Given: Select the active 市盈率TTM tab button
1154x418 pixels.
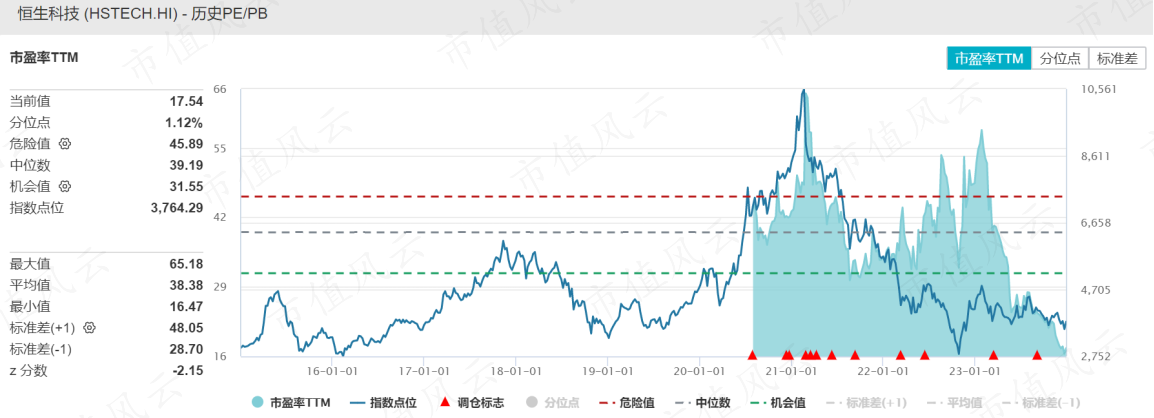Looking at the screenshot, I should click(x=989, y=60).
